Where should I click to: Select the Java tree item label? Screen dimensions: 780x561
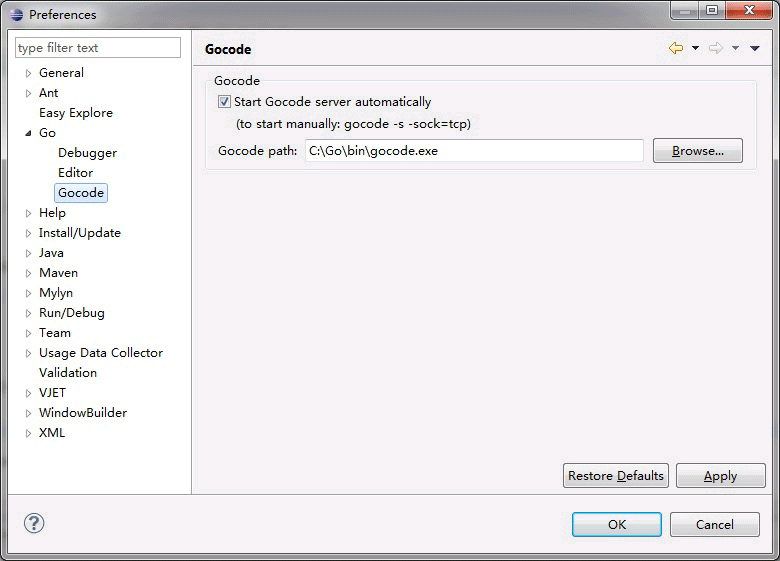(x=51, y=253)
